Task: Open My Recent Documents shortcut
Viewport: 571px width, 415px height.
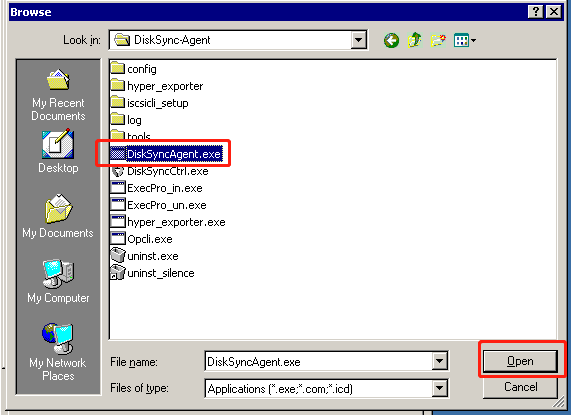Action: click(x=58, y=95)
